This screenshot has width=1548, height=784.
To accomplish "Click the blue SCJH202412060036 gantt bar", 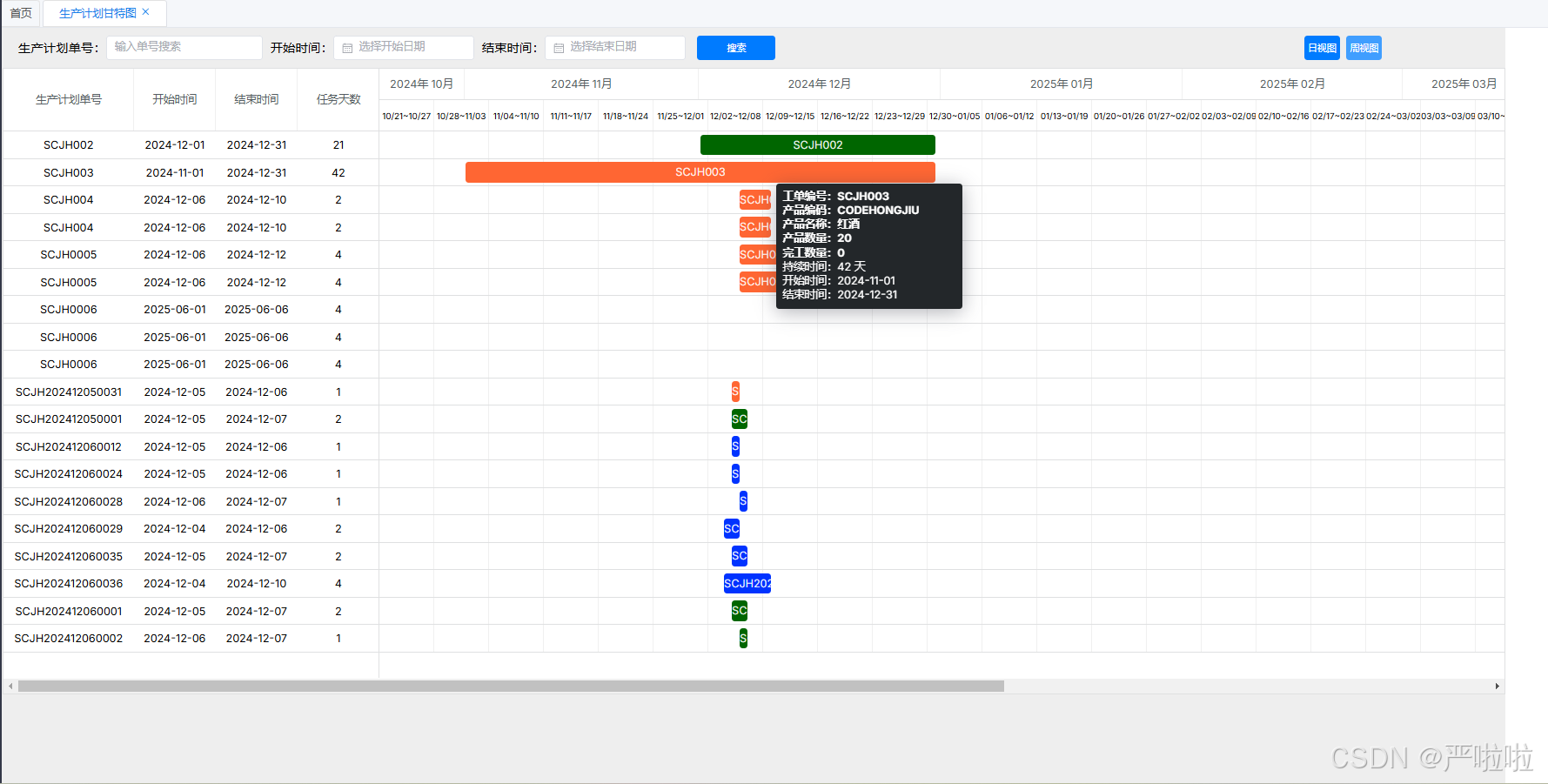I will coord(747,583).
